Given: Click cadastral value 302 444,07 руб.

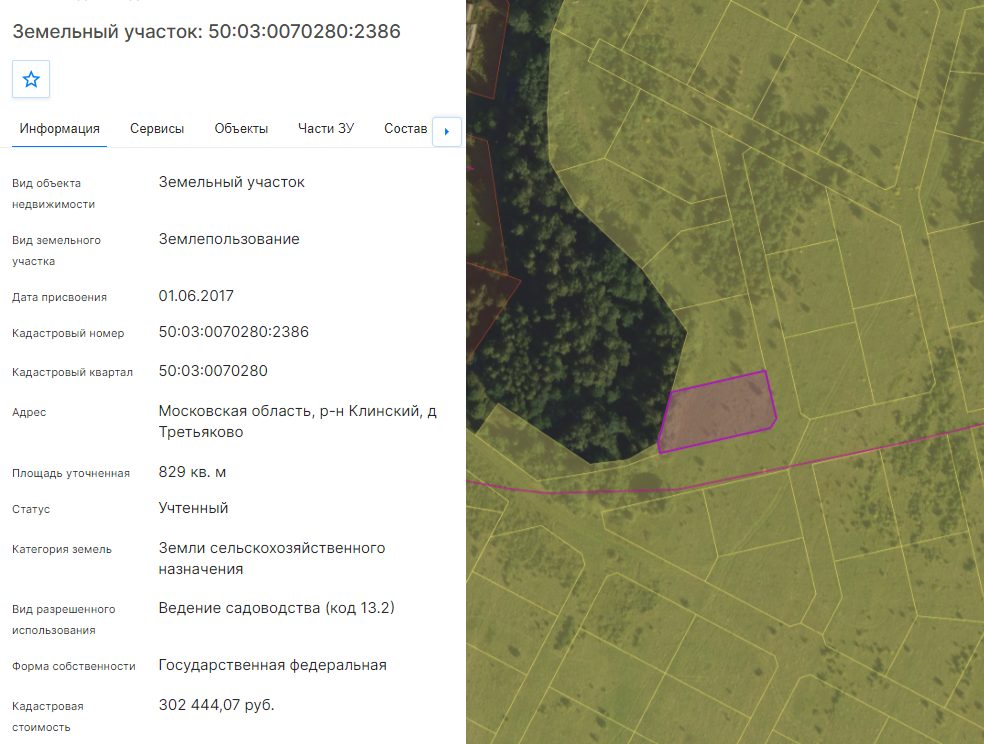Looking at the screenshot, I should [217, 705].
